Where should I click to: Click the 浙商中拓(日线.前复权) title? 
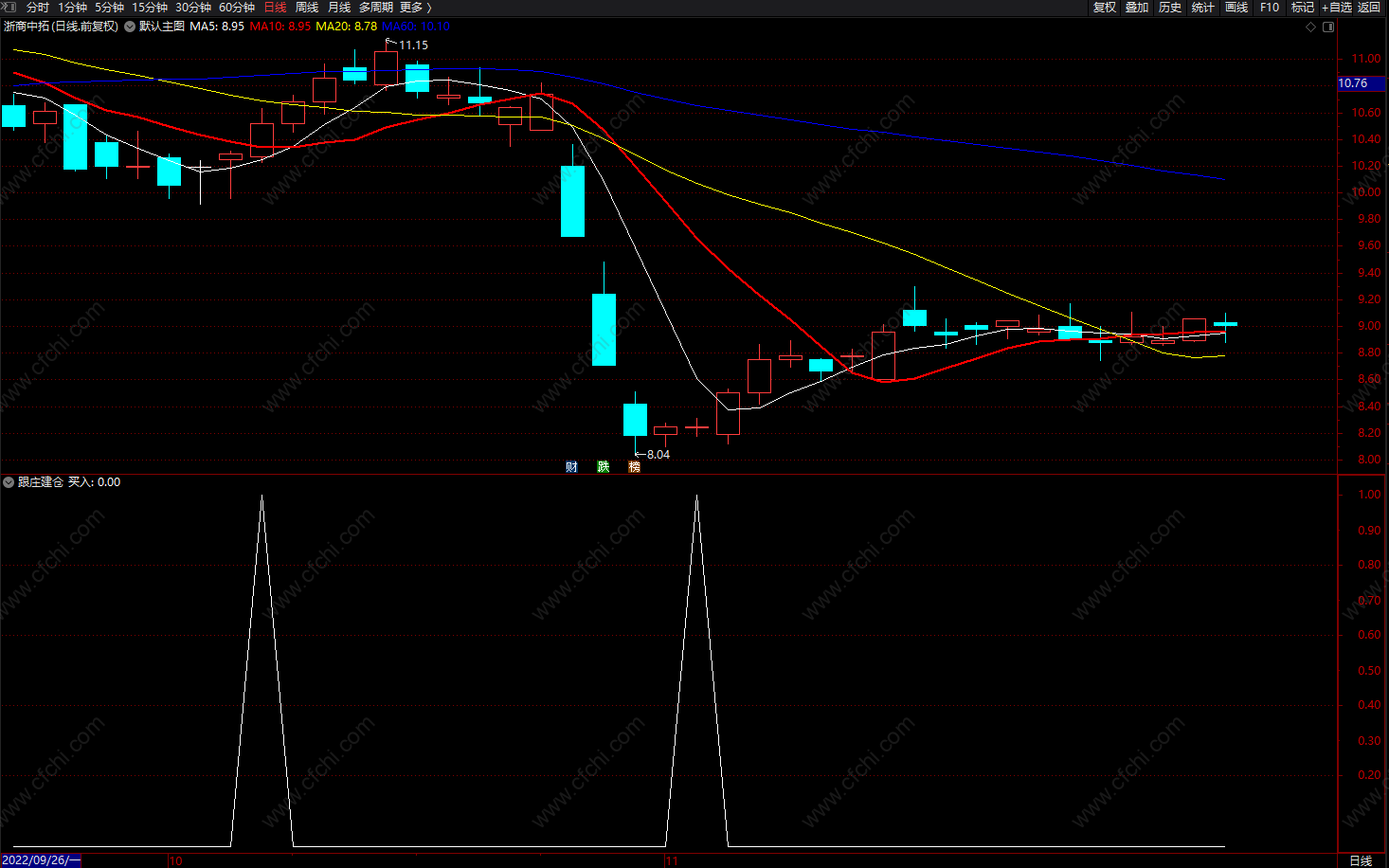click(x=62, y=27)
